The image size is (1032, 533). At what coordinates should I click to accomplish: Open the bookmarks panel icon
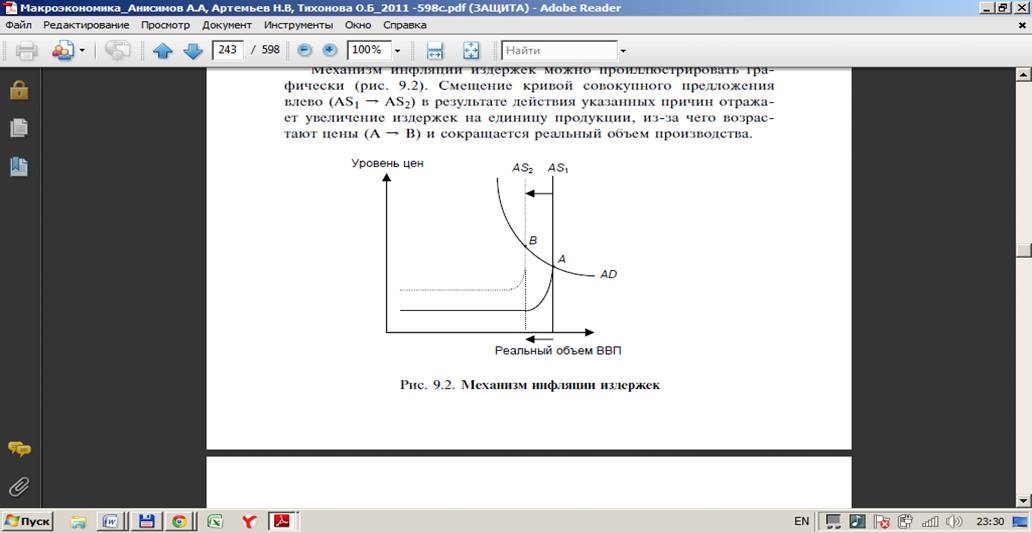point(19,166)
